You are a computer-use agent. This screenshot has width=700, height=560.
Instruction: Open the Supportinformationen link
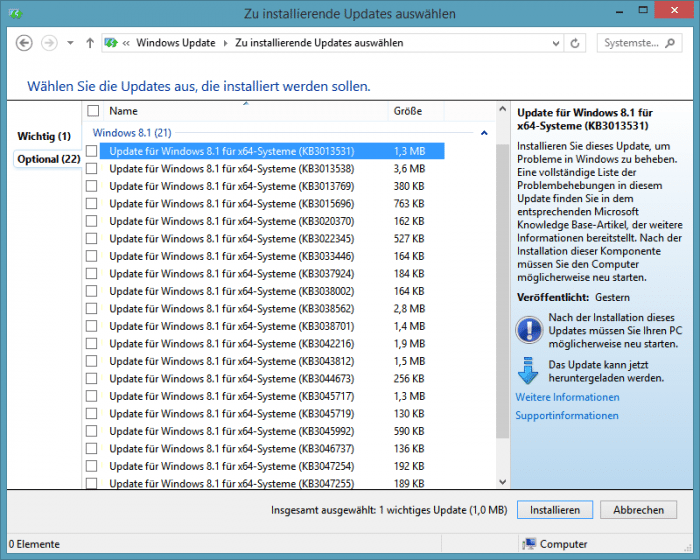coord(567,415)
